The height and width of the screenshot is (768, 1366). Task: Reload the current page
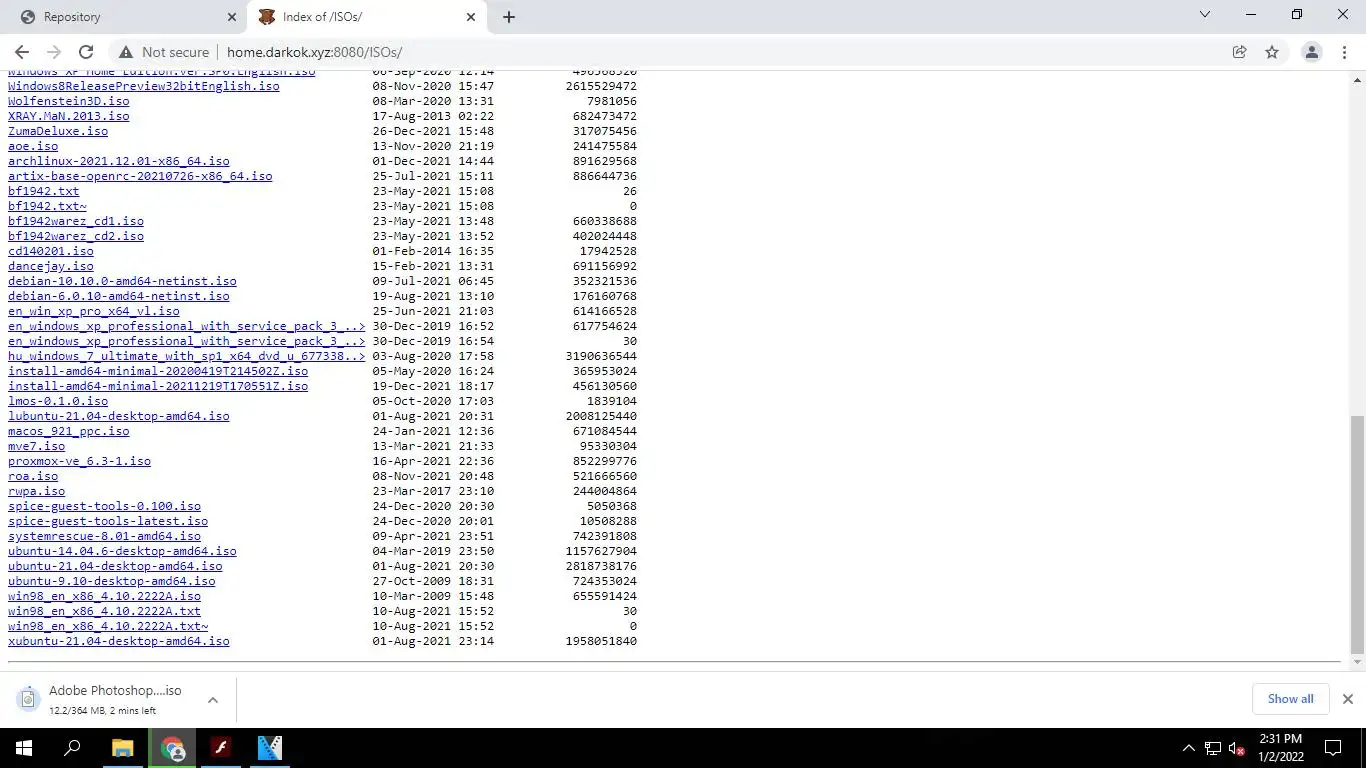coord(86,52)
